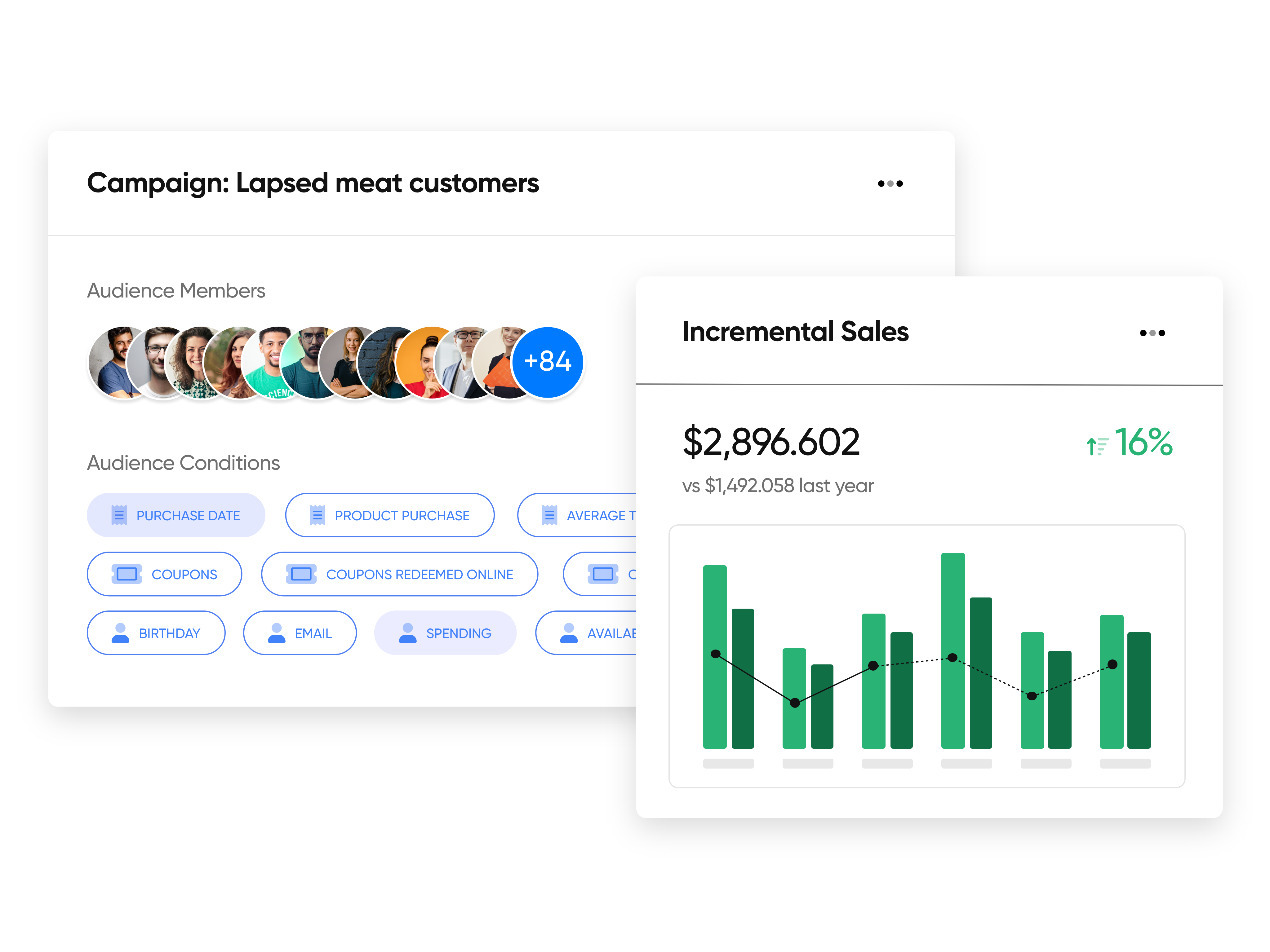
Task: Open the Campaign card options menu
Action: pyautogui.click(x=890, y=183)
